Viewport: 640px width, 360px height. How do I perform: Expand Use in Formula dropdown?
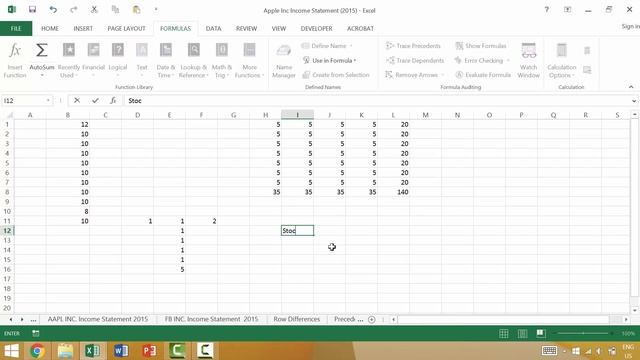pyautogui.click(x=355, y=60)
